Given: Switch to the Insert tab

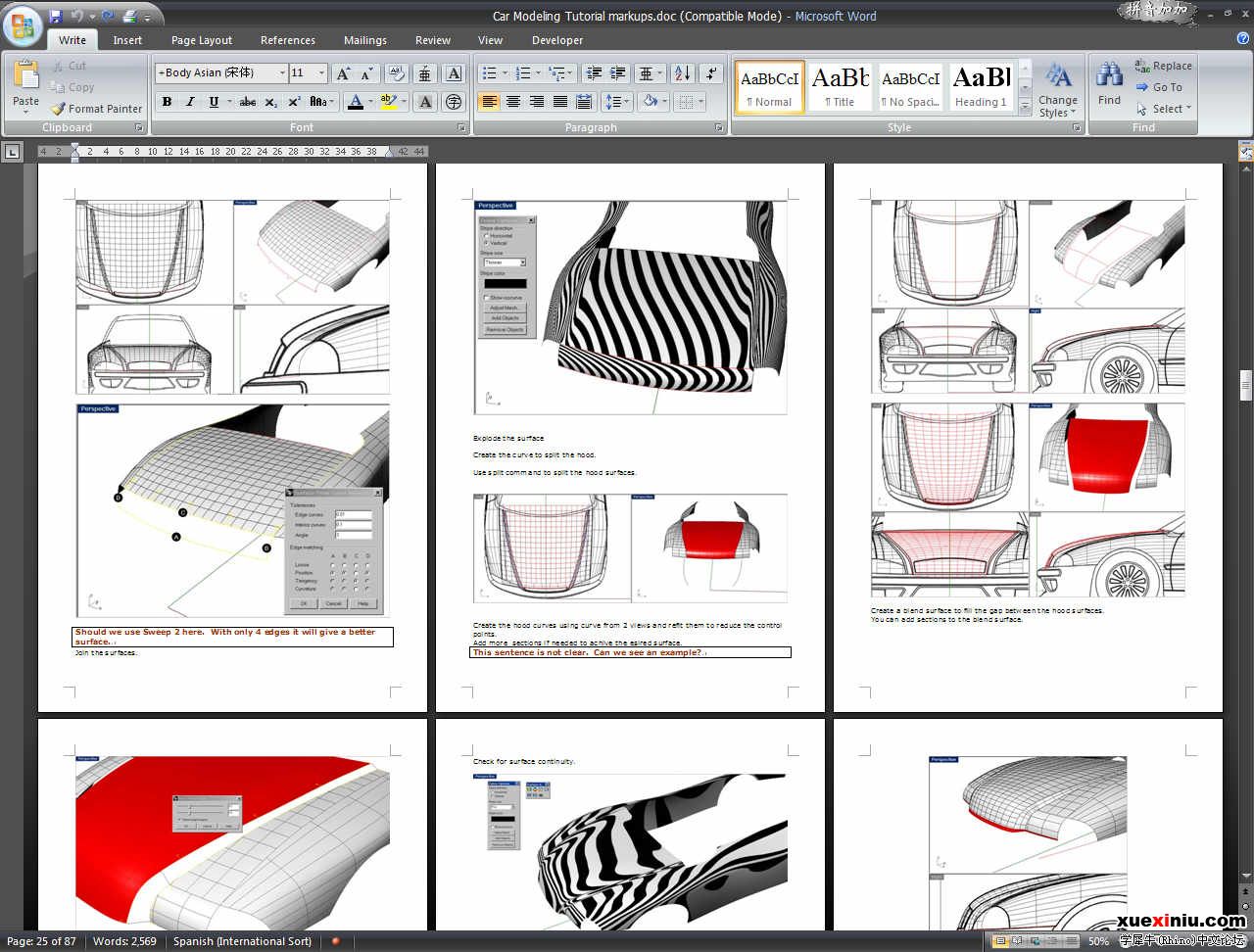Looking at the screenshot, I should coord(127,40).
